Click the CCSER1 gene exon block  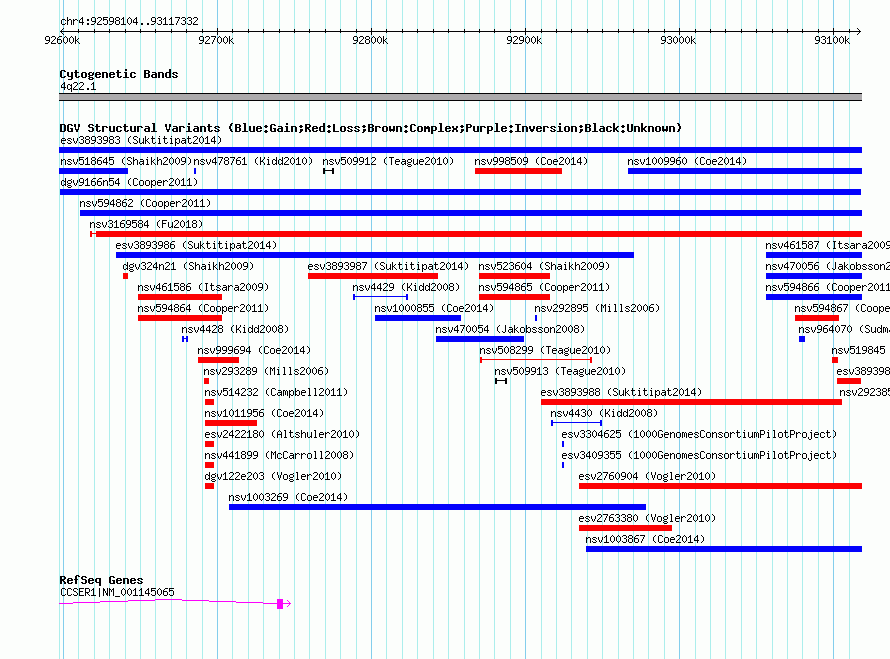[280, 604]
